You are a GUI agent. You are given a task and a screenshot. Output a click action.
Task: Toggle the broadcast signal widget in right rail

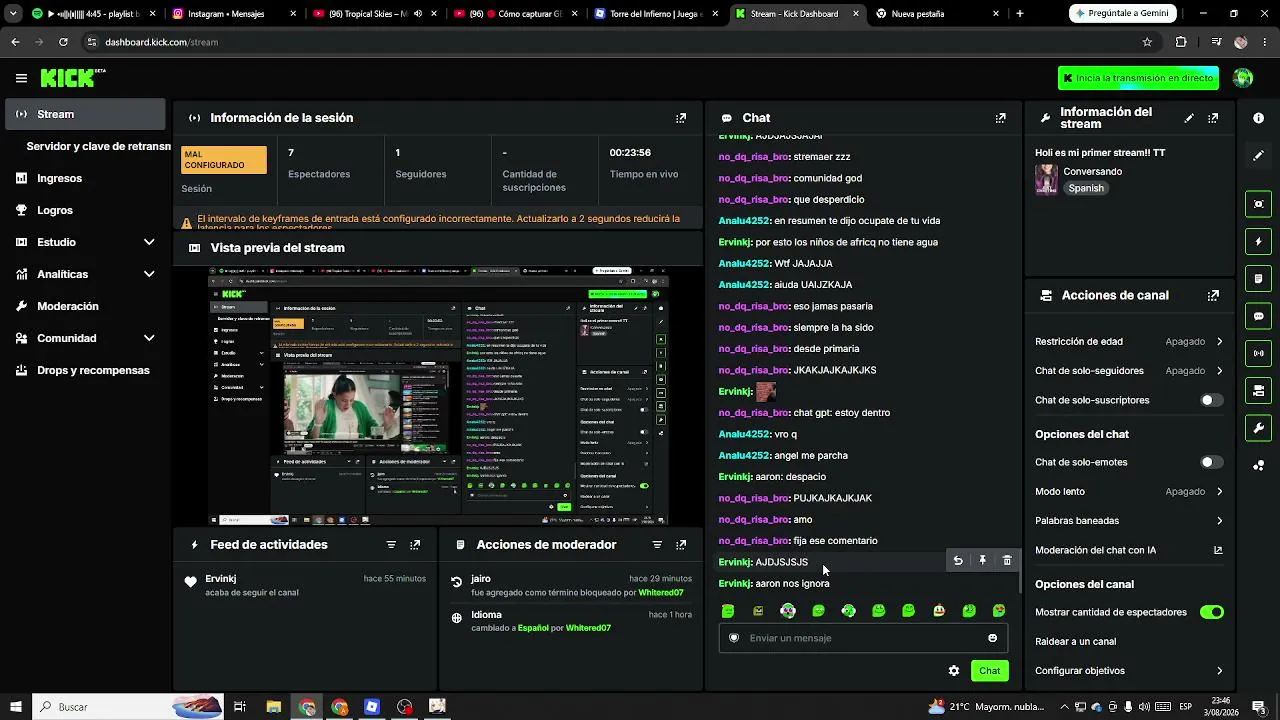[1258, 353]
